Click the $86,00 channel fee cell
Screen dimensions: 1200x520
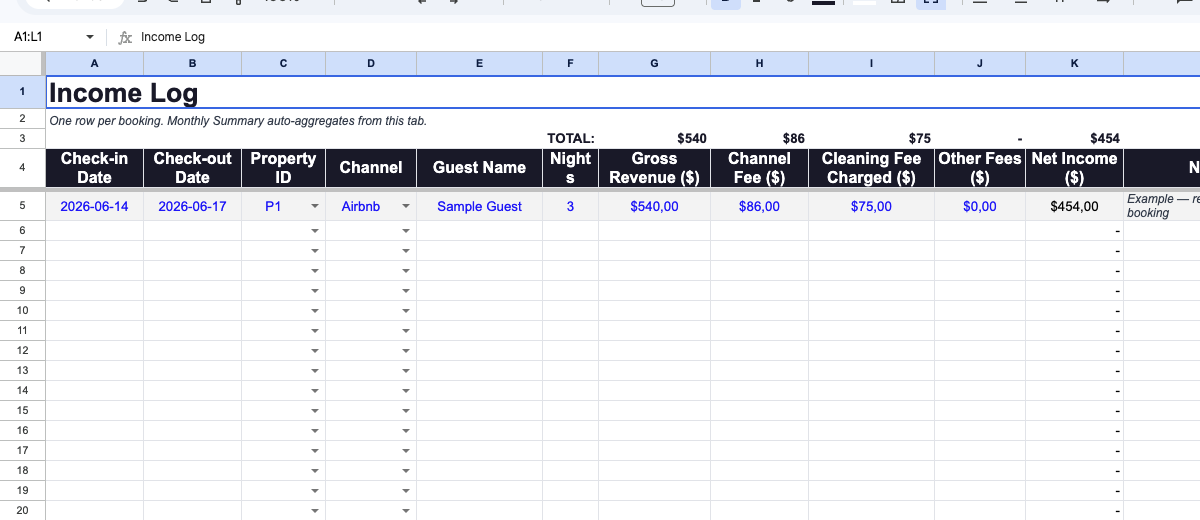760,207
